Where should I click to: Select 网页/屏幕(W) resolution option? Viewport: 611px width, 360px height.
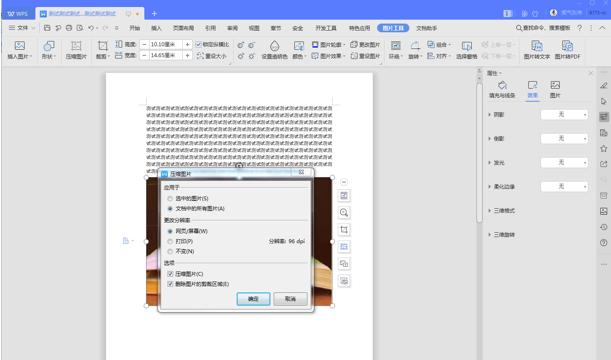click(x=170, y=231)
